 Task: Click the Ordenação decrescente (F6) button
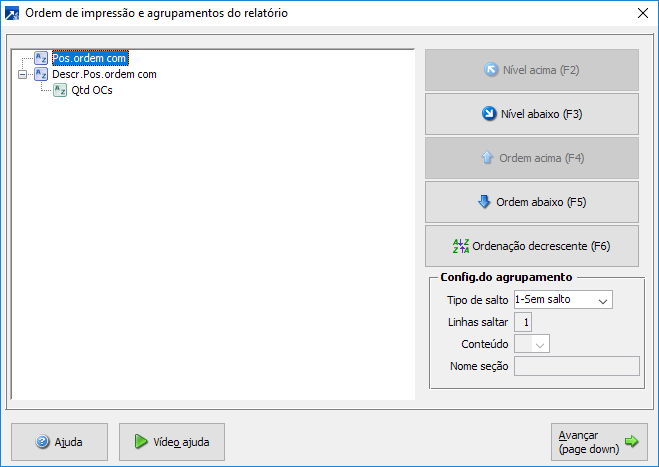coord(532,246)
